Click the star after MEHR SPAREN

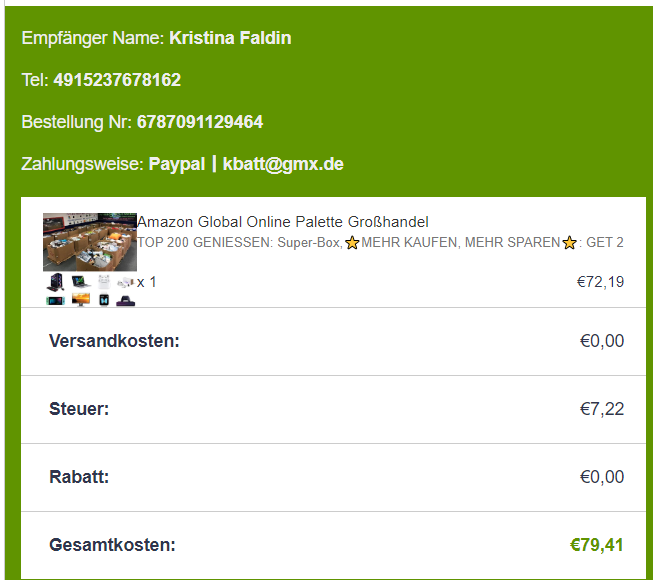coord(570,243)
